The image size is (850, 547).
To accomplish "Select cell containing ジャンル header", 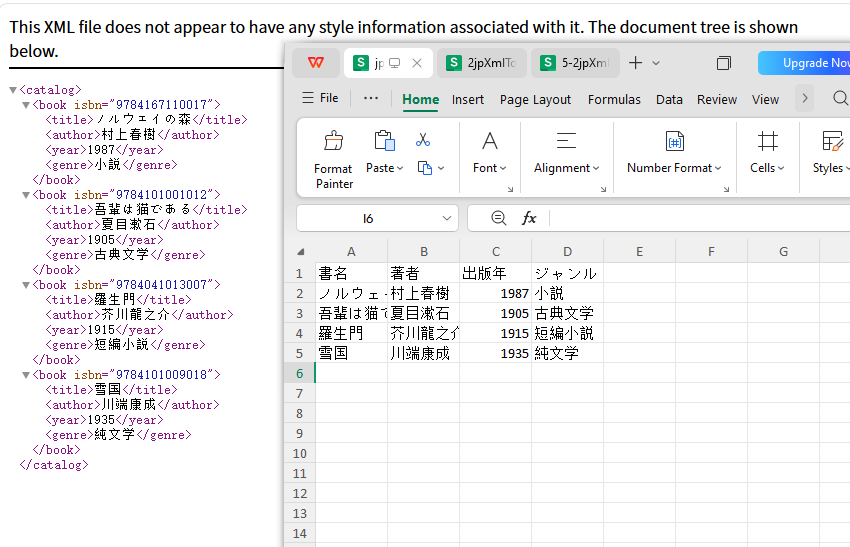I will (x=568, y=273).
